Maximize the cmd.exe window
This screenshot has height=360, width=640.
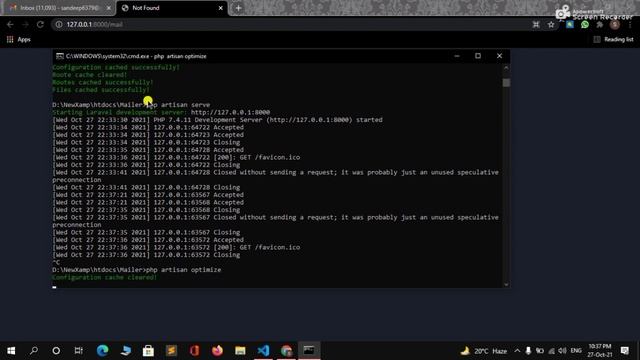click(x=478, y=56)
